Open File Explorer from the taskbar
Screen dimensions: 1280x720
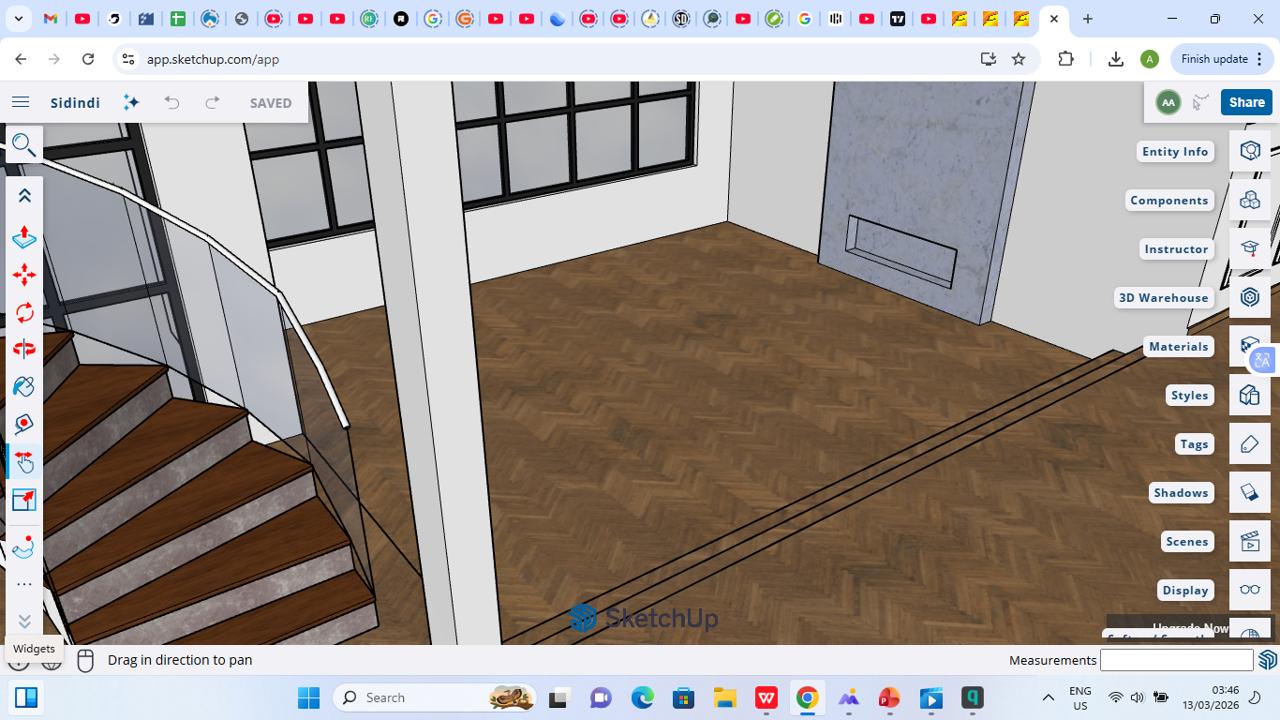(x=724, y=698)
